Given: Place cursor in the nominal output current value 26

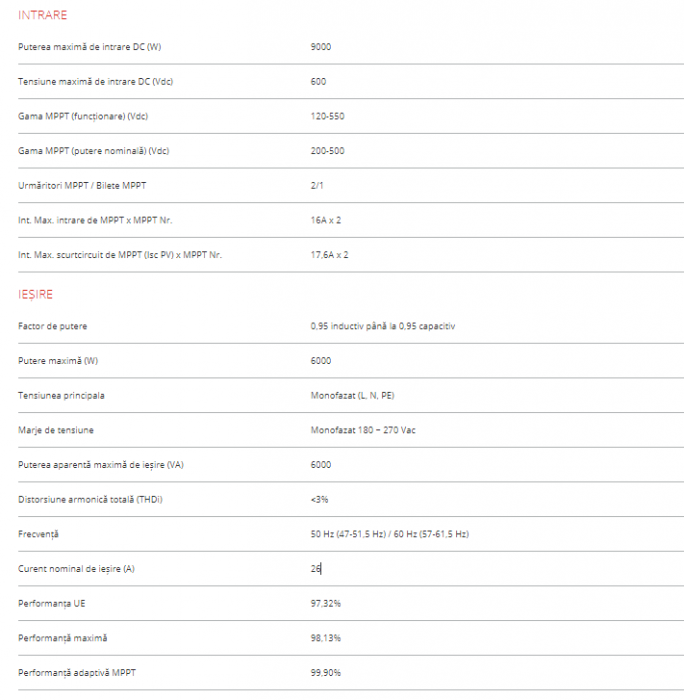Looking at the screenshot, I should pyautogui.click(x=316, y=568).
